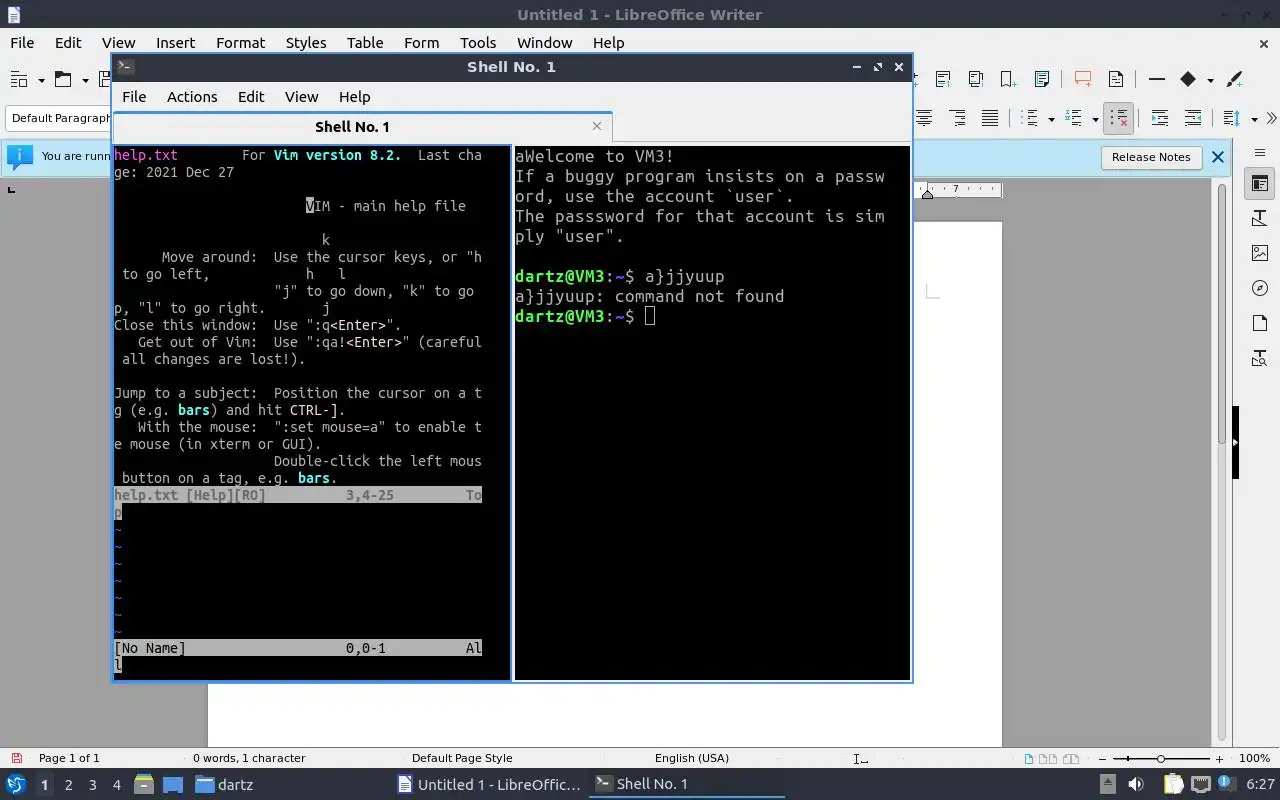Click the Line Spacing icon
Screen dimensions: 1280x800
[x=1232, y=118]
